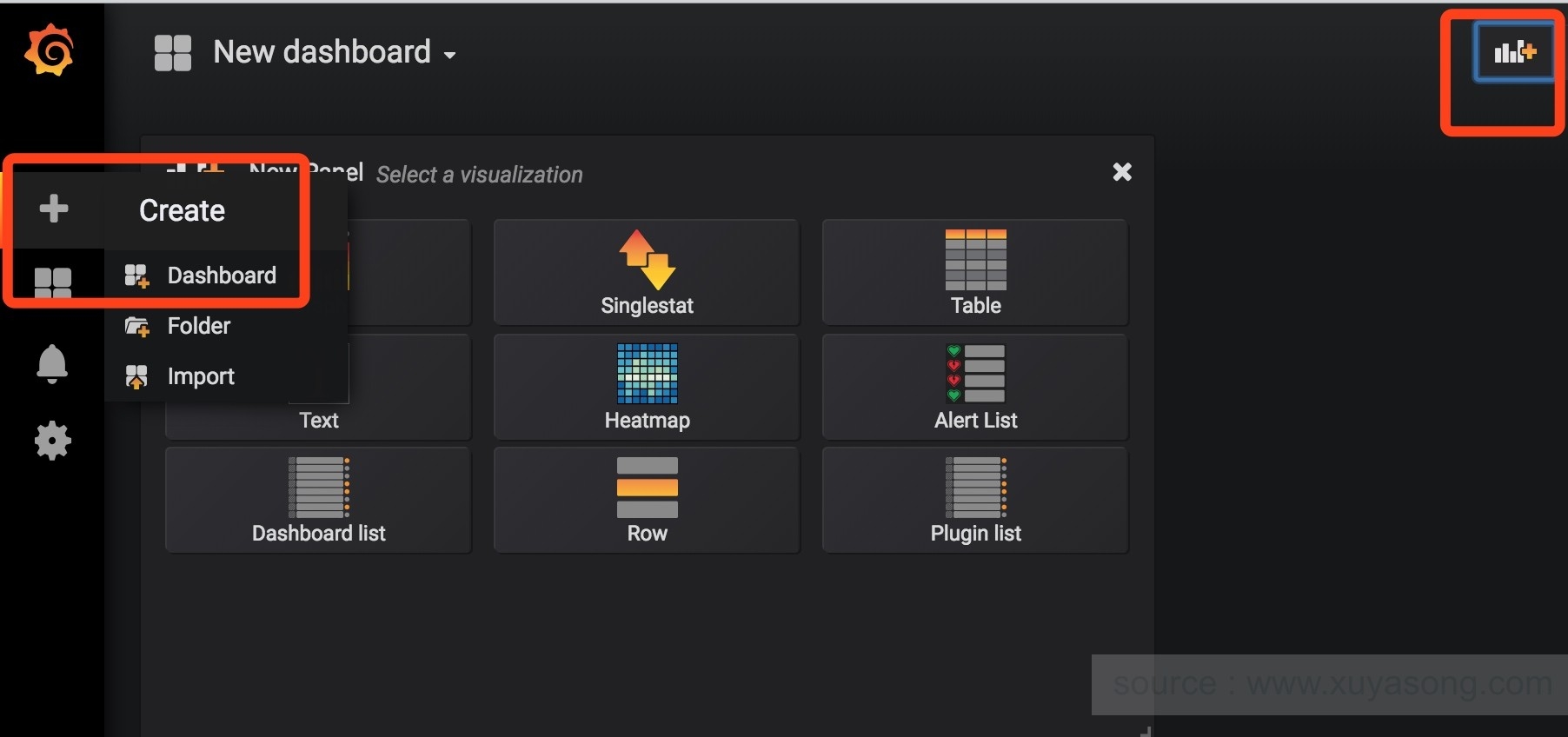Open the Alerting bell icon
The height and width of the screenshot is (737, 1568).
(x=52, y=363)
